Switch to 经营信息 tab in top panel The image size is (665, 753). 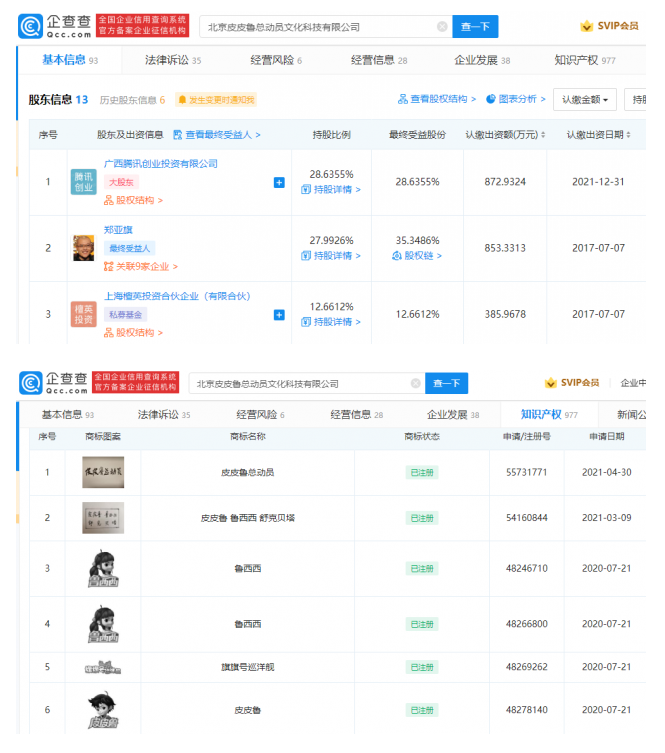379,60
